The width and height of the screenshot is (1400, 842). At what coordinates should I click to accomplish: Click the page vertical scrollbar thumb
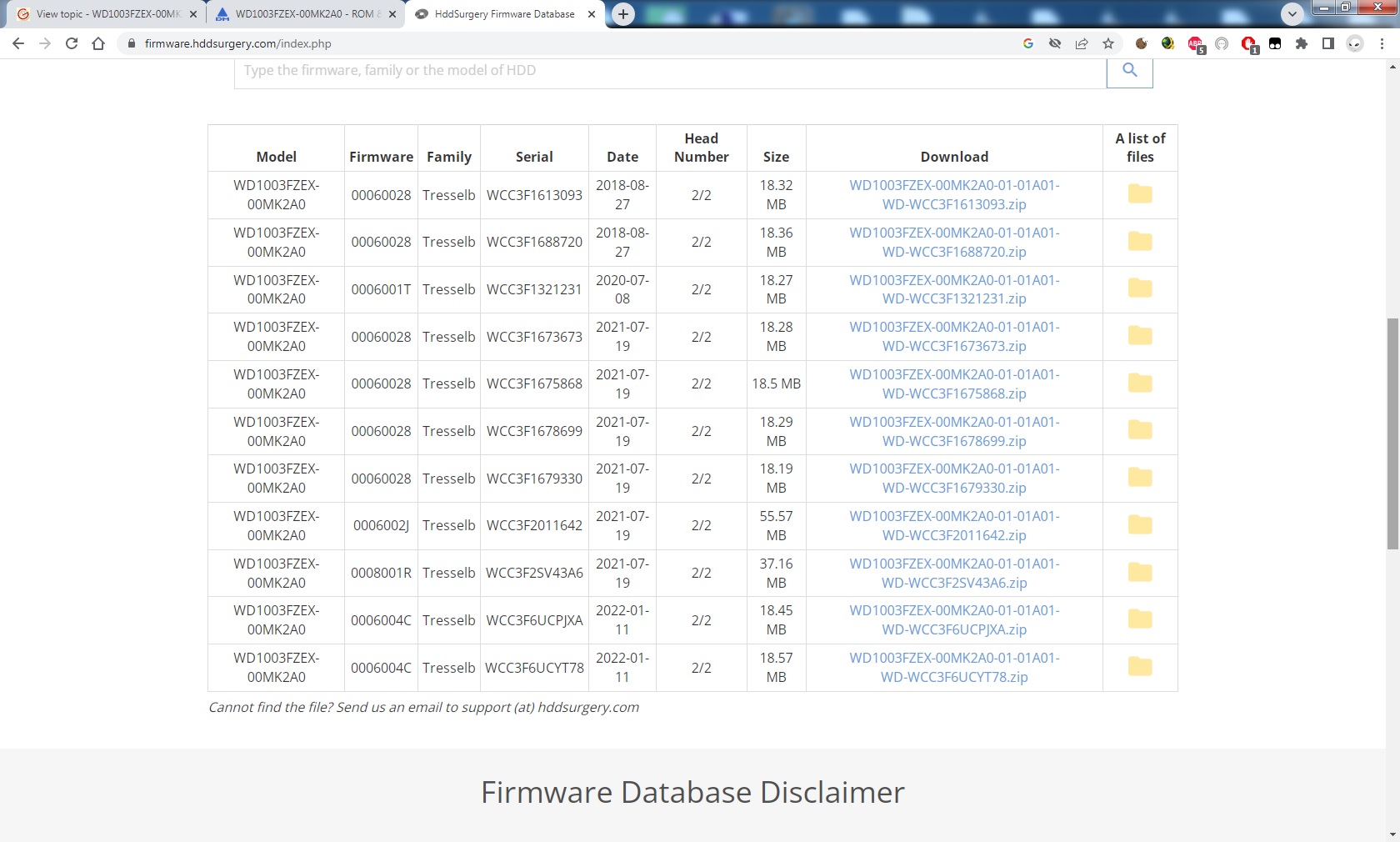pyautogui.click(x=1392, y=434)
